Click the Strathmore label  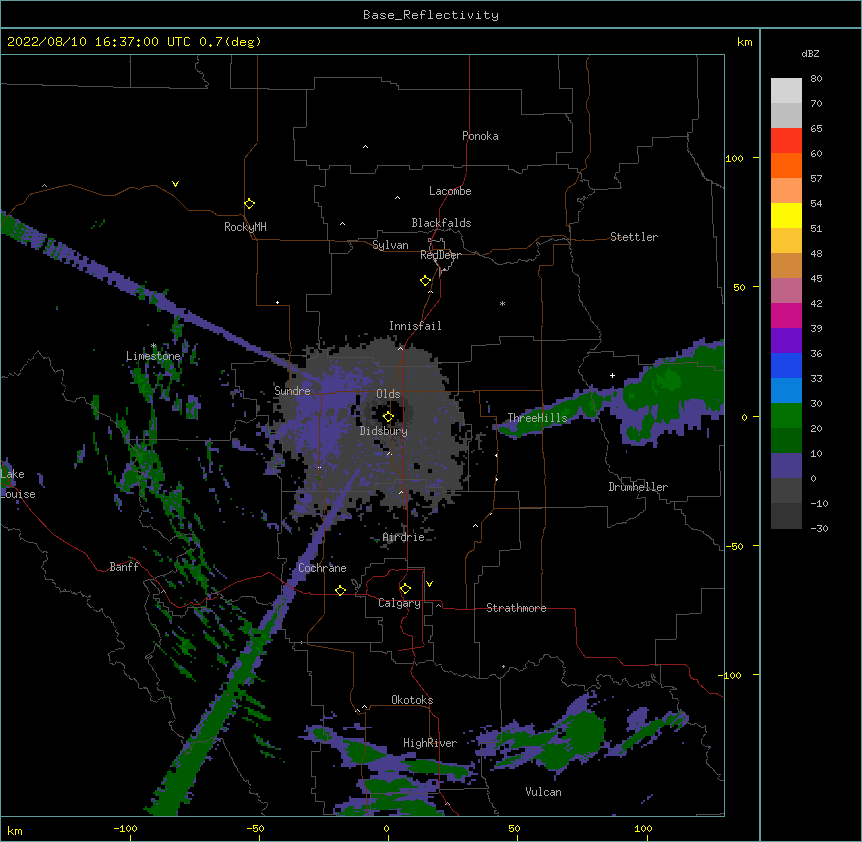[x=516, y=608]
